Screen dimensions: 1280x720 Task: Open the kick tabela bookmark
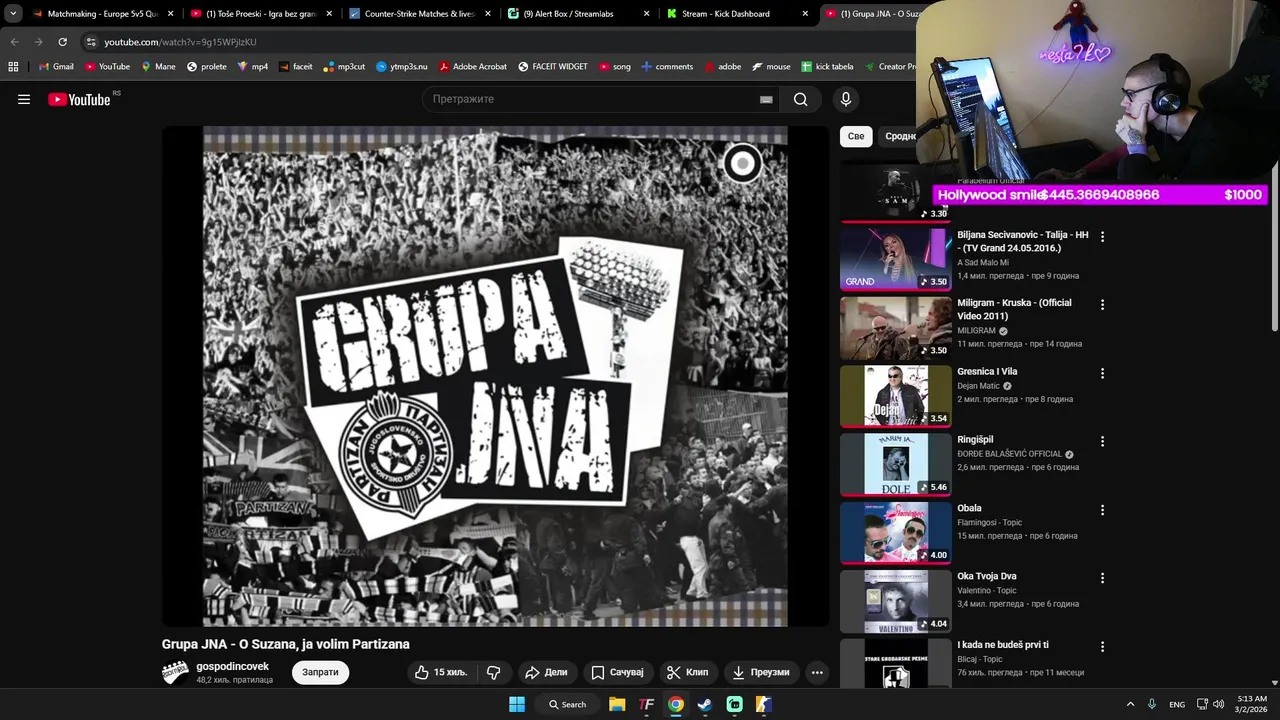tap(827, 67)
